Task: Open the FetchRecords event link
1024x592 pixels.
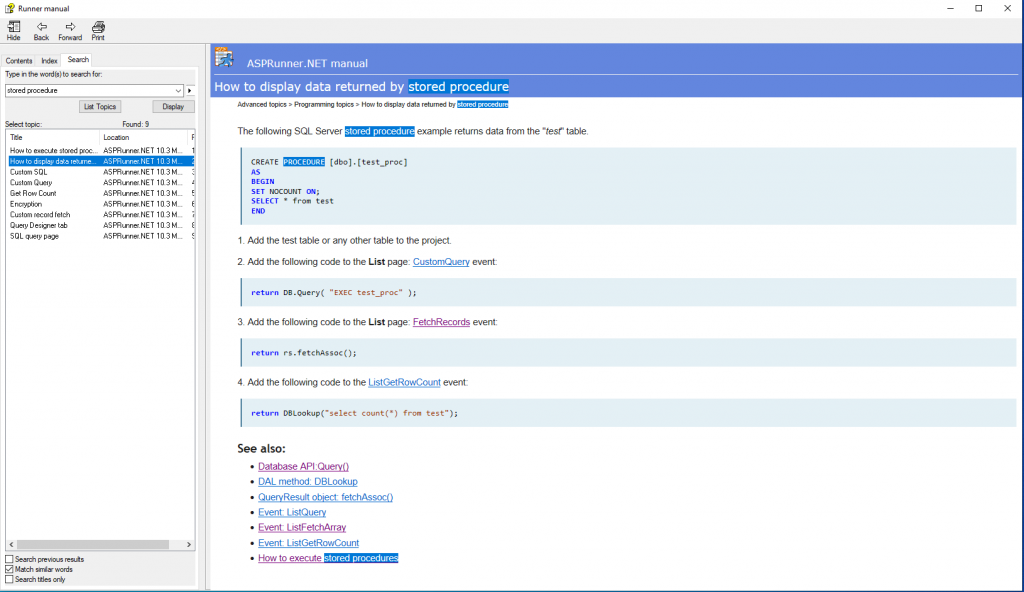Action: pos(441,322)
